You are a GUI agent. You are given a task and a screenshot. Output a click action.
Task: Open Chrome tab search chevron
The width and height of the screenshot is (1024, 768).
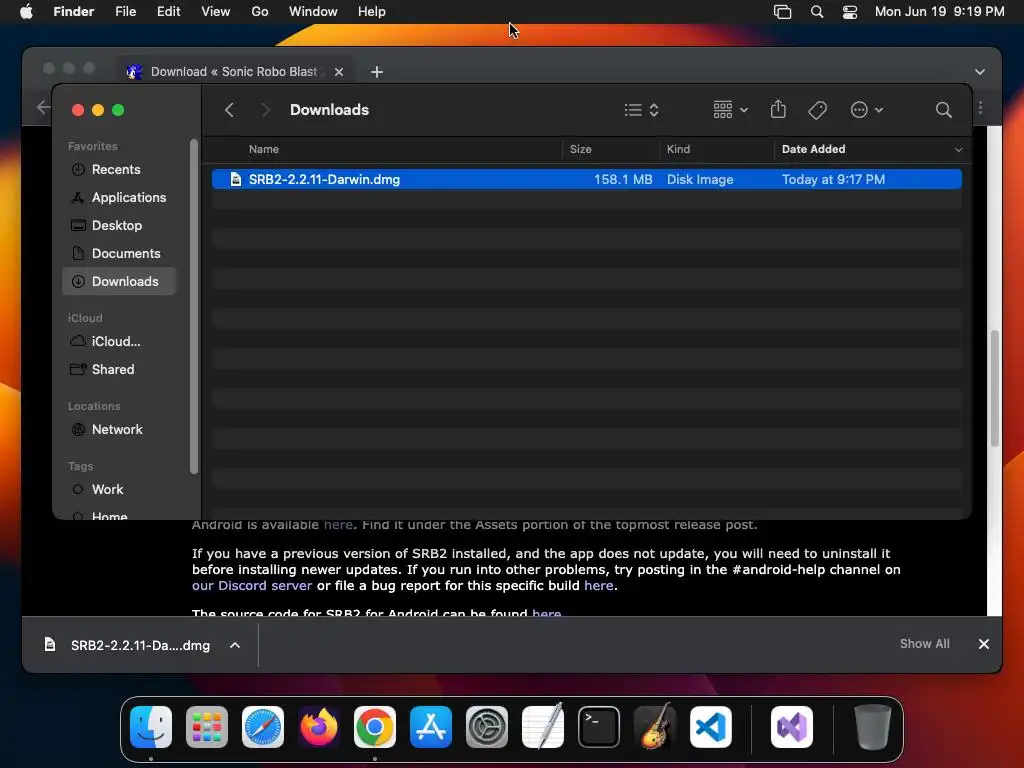[x=980, y=72]
